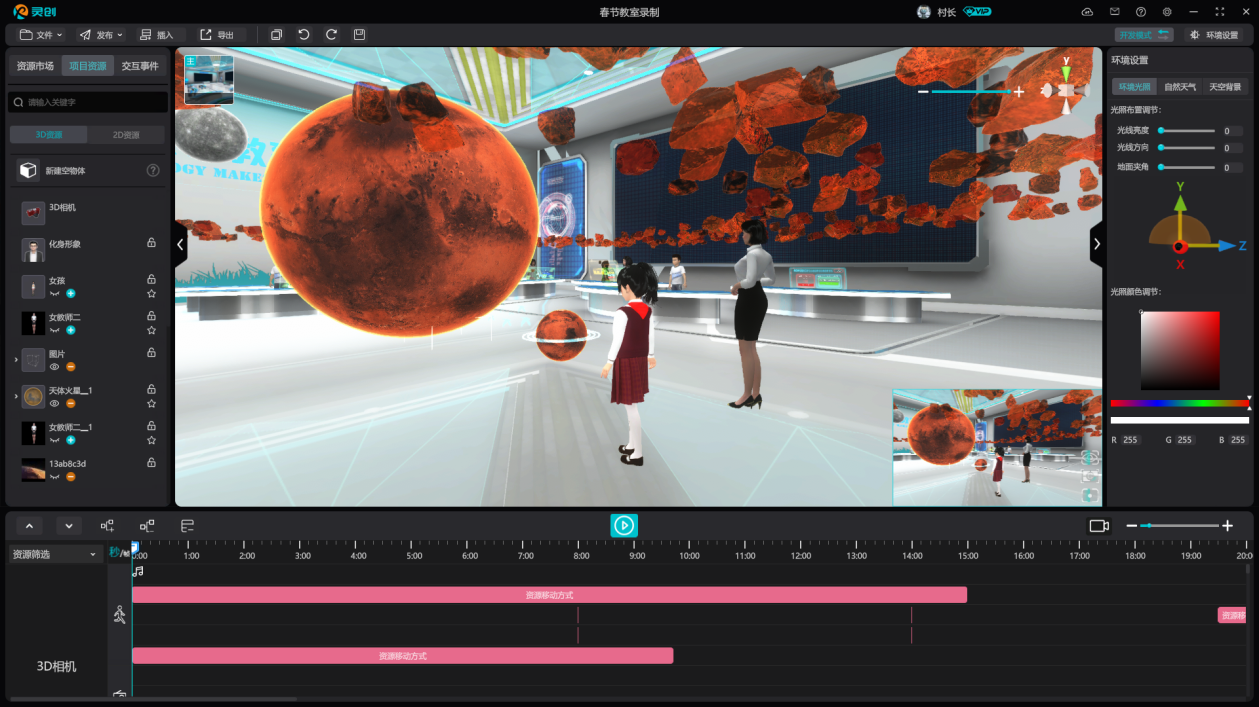Screen dimensions: 1259x707
Task: Open the cloud sync icon in title bar
Action: point(1088,12)
